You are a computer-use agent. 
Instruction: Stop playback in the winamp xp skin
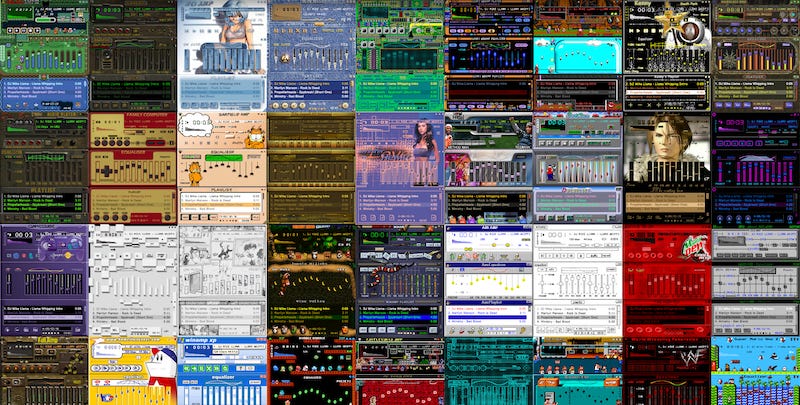point(209,368)
